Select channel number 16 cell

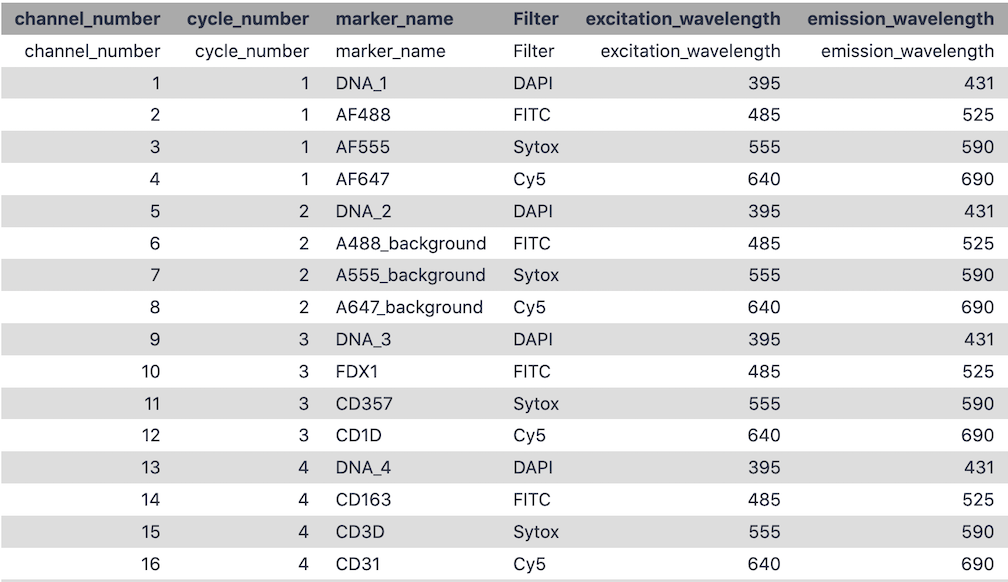[150, 564]
